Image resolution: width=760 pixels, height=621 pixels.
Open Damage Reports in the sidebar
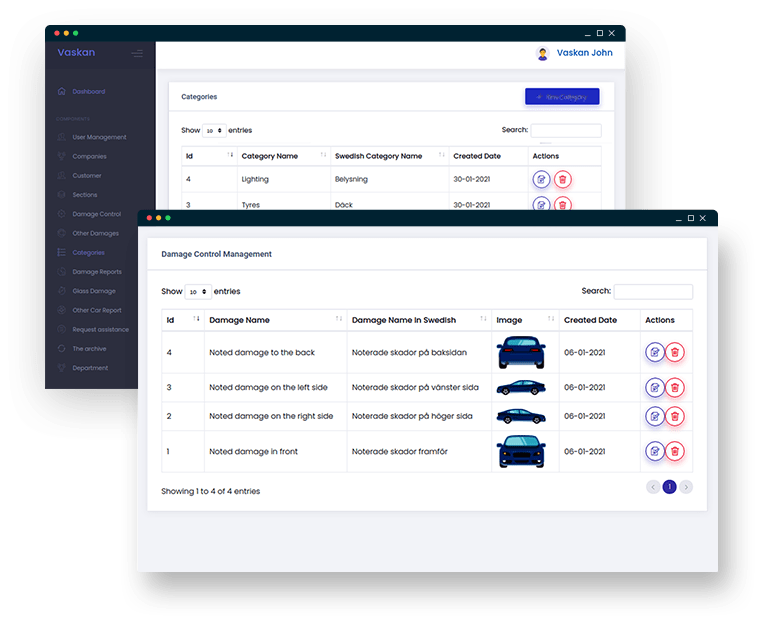pos(96,272)
